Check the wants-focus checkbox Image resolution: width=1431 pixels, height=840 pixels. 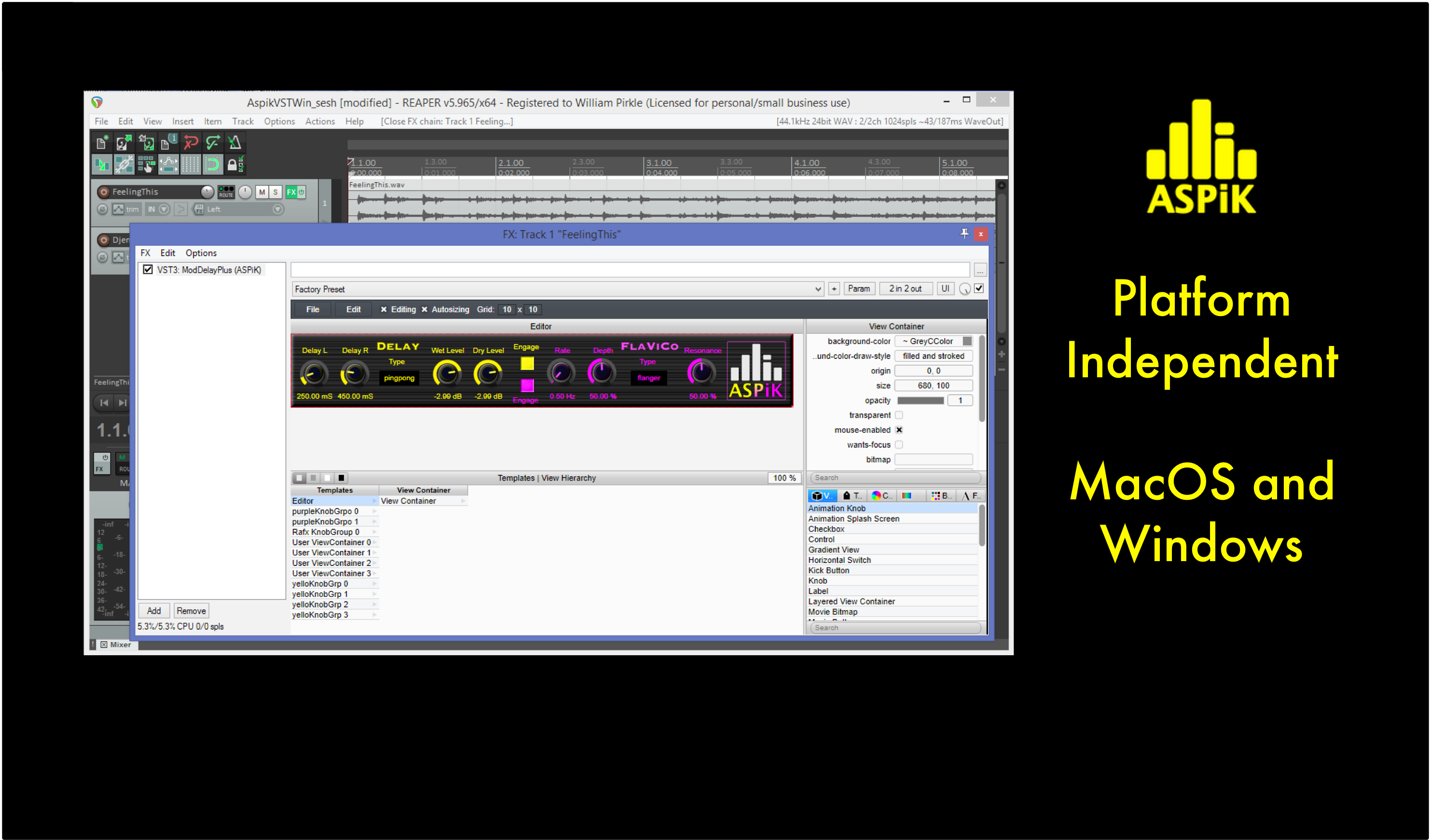[899, 445]
